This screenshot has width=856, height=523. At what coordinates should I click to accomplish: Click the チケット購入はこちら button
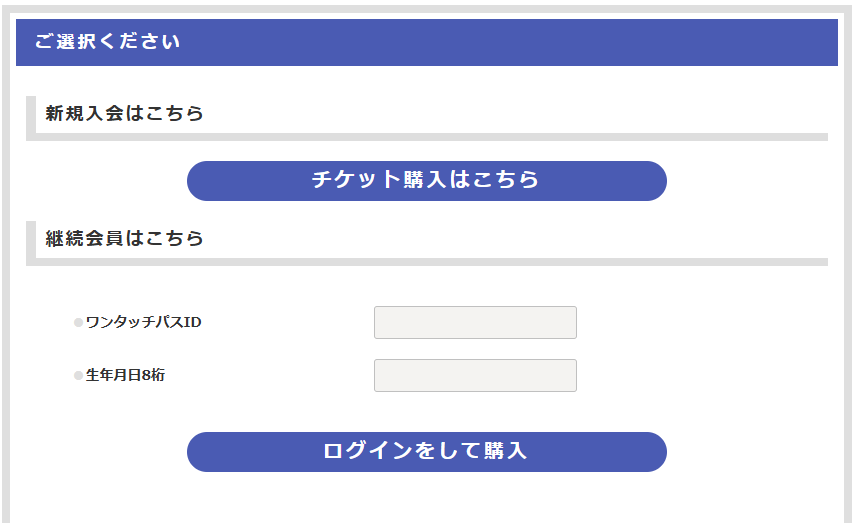(426, 181)
